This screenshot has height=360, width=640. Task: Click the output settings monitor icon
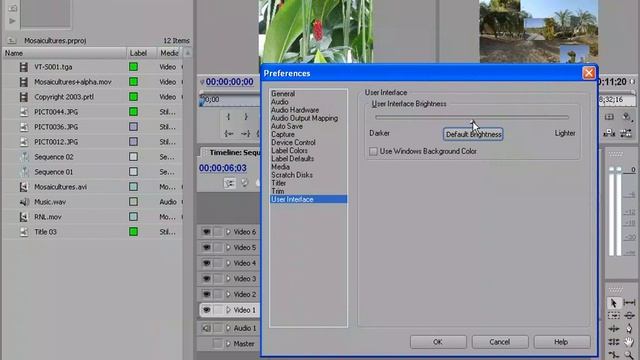point(627,118)
